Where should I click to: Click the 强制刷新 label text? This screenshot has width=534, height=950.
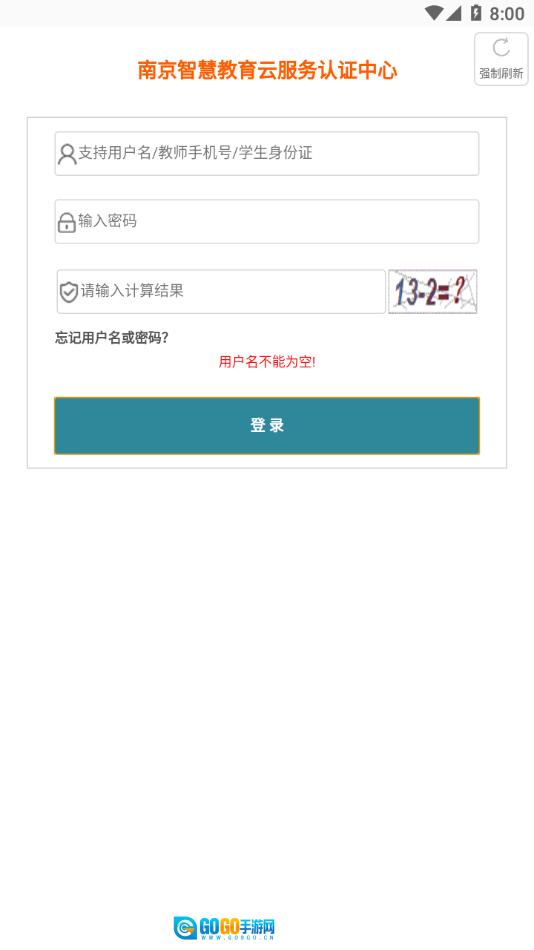501,73
